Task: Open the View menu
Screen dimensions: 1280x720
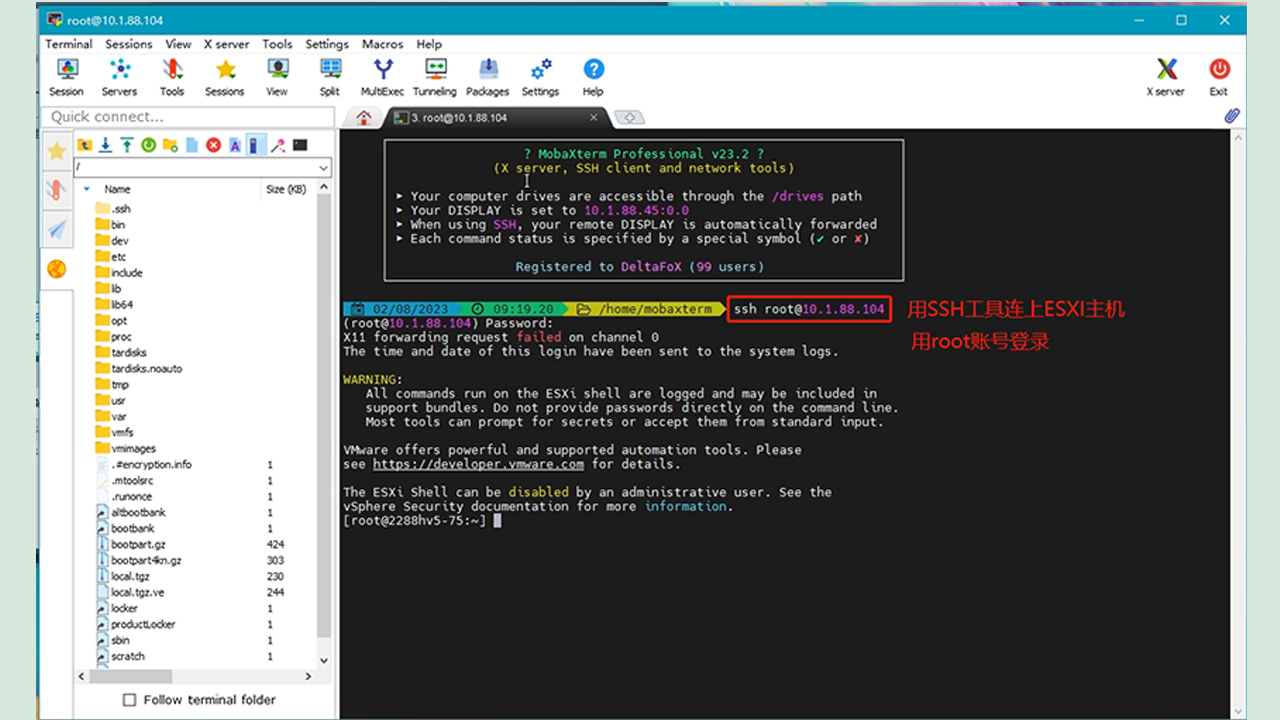Action: [178, 44]
